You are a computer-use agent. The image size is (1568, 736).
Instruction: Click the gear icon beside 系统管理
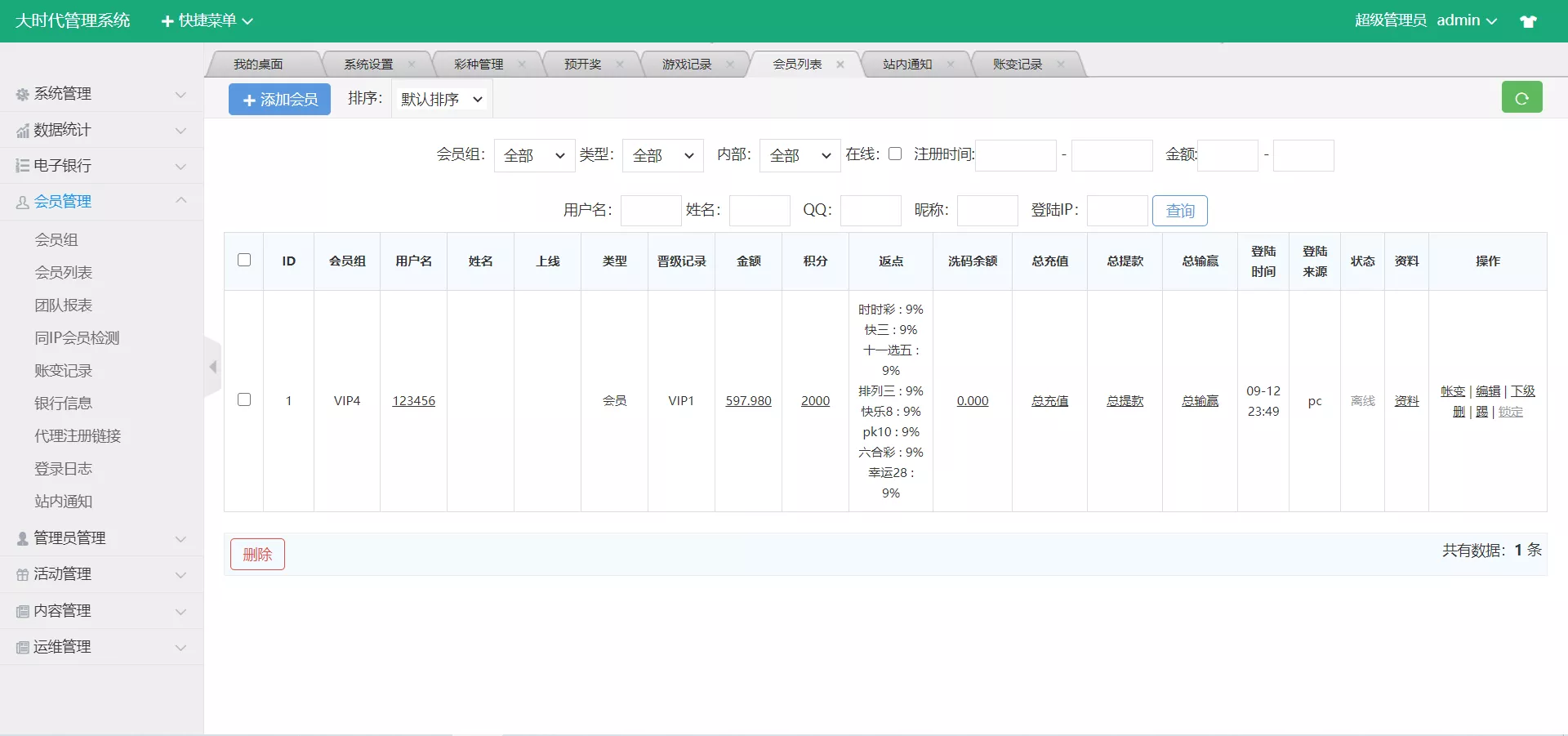[x=21, y=93]
